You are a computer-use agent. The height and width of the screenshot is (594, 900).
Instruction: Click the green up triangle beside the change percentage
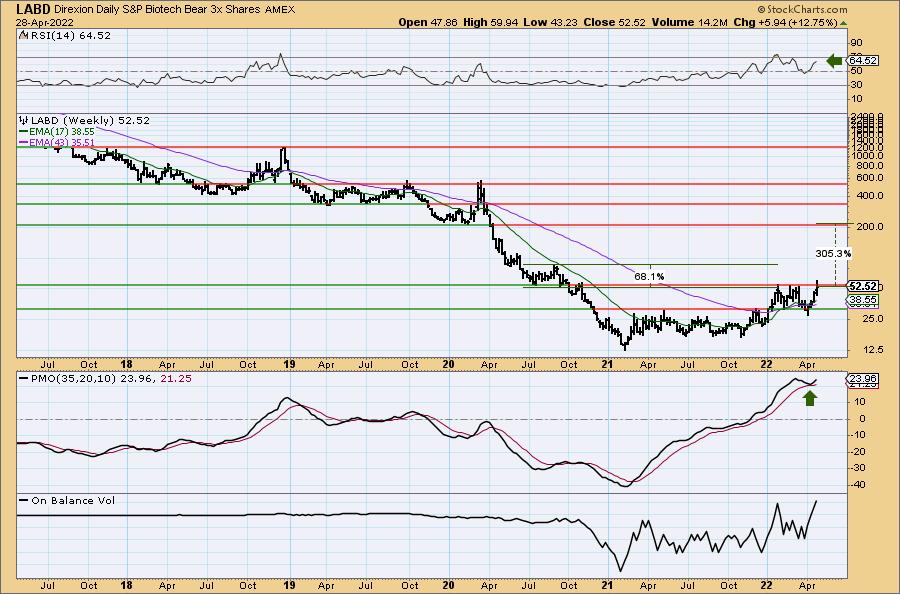[x=843, y=23]
